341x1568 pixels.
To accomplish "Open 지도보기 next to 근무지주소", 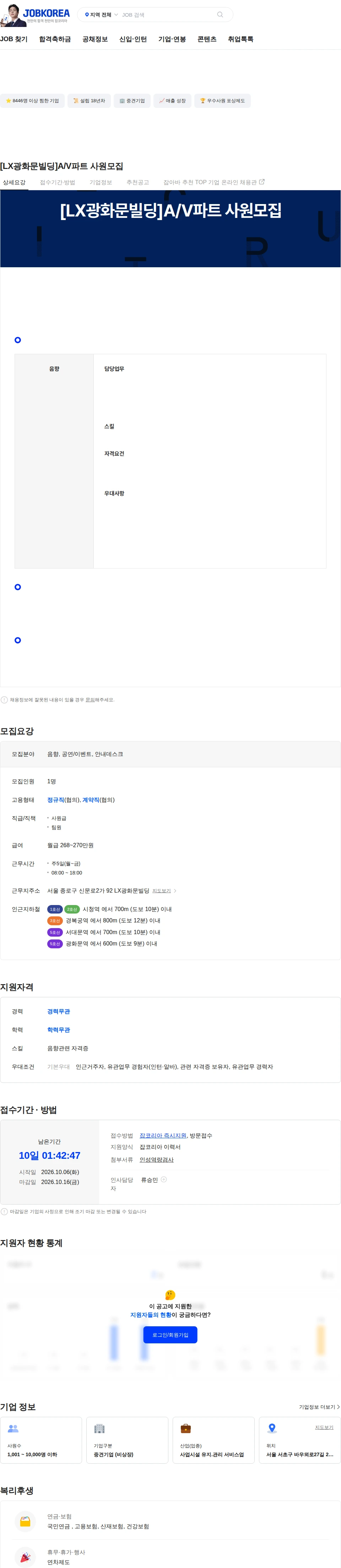I will tap(161, 891).
